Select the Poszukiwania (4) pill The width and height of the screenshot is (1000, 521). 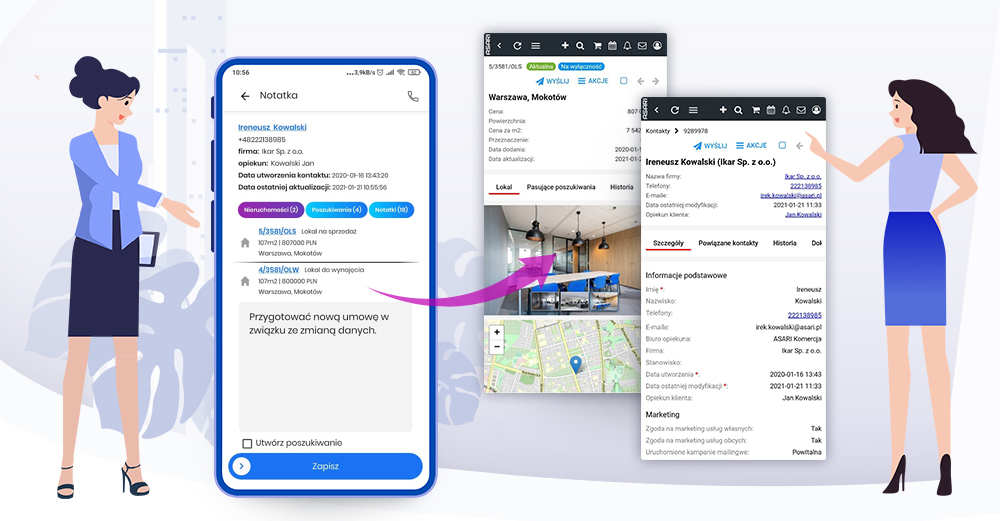click(336, 210)
